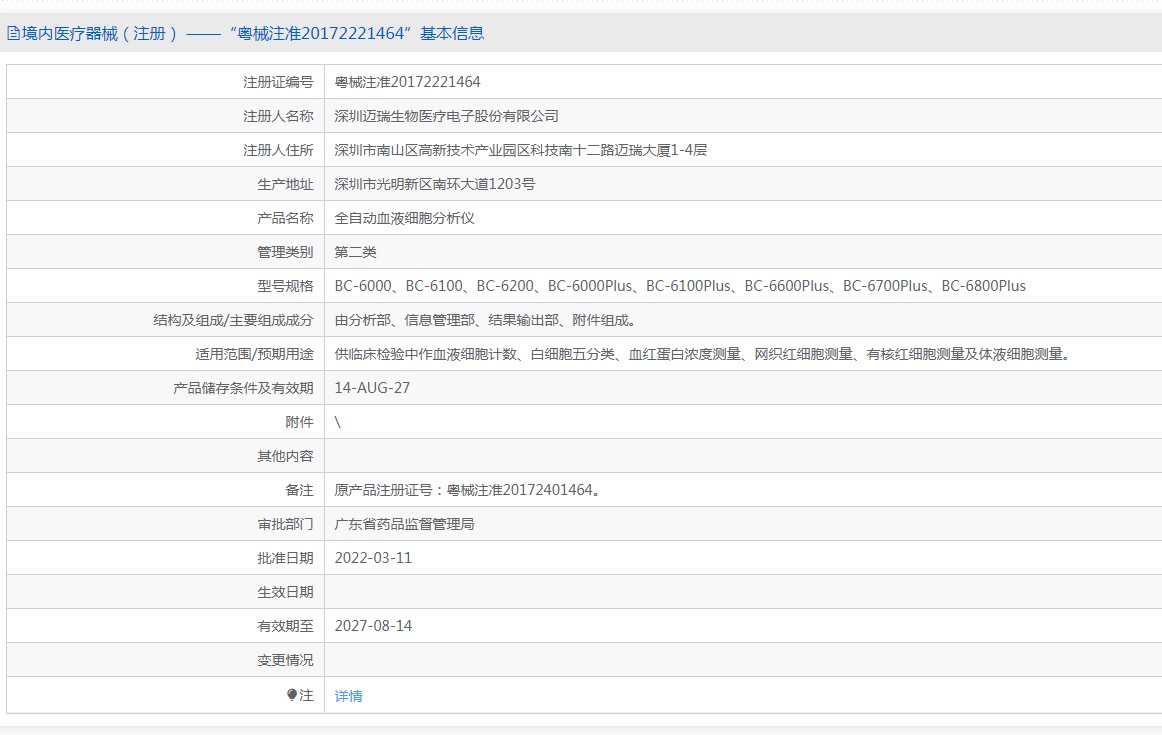The width and height of the screenshot is (1162, 735).
Task: Select the composition text 由分析部、信息管理部…
Action: point(485,320)
